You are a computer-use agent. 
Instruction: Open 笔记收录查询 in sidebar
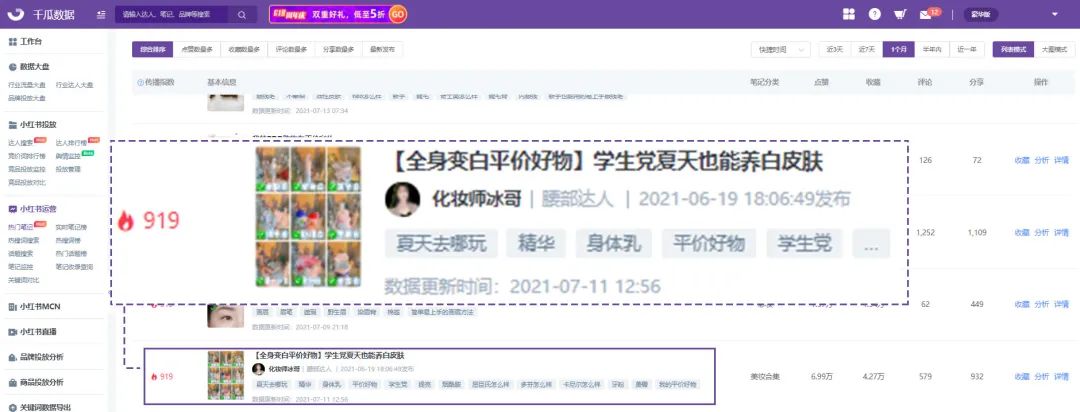(74, 267)
